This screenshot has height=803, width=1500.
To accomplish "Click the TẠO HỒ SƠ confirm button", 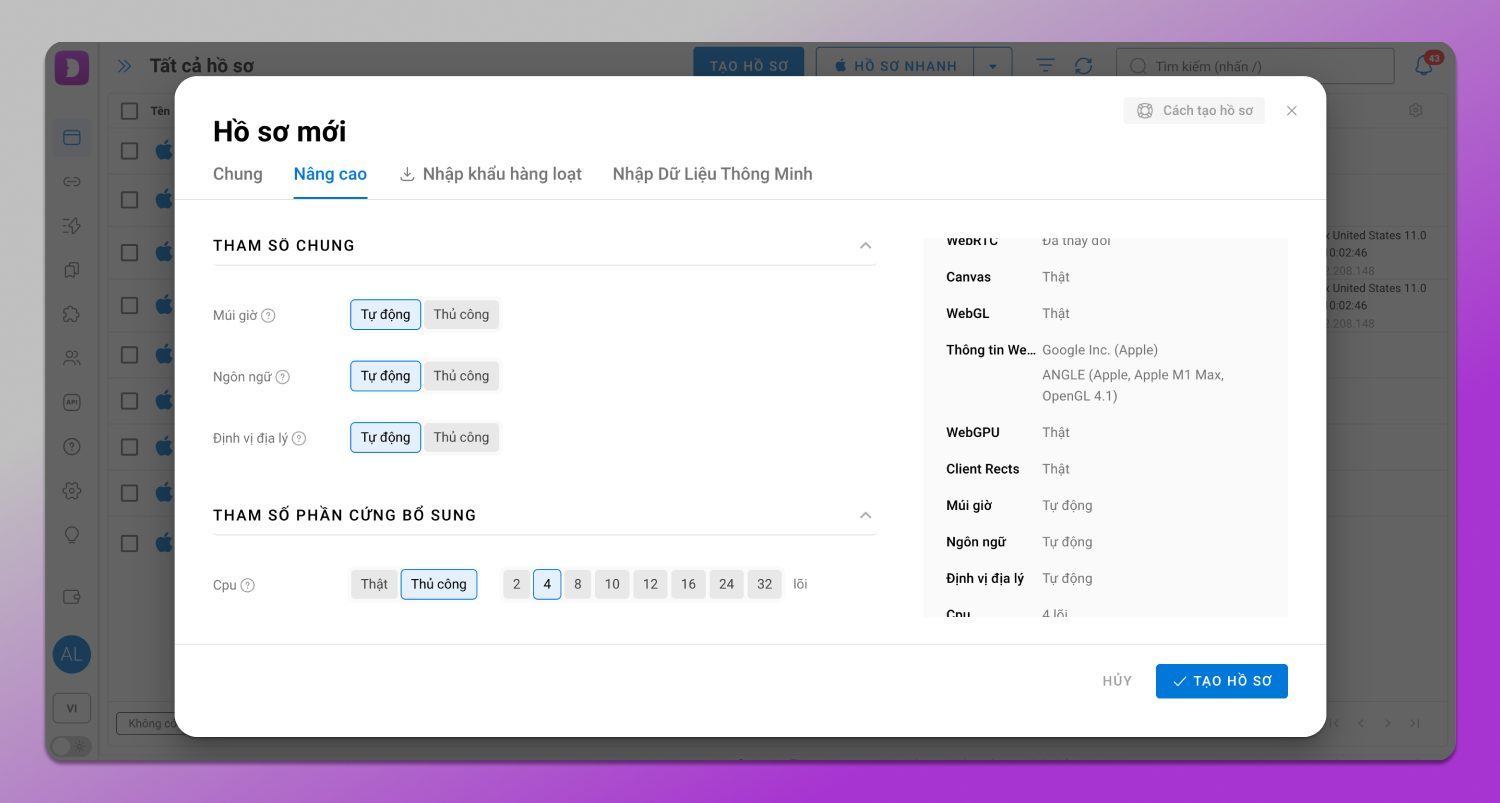I will click(x=1221, y=681).
